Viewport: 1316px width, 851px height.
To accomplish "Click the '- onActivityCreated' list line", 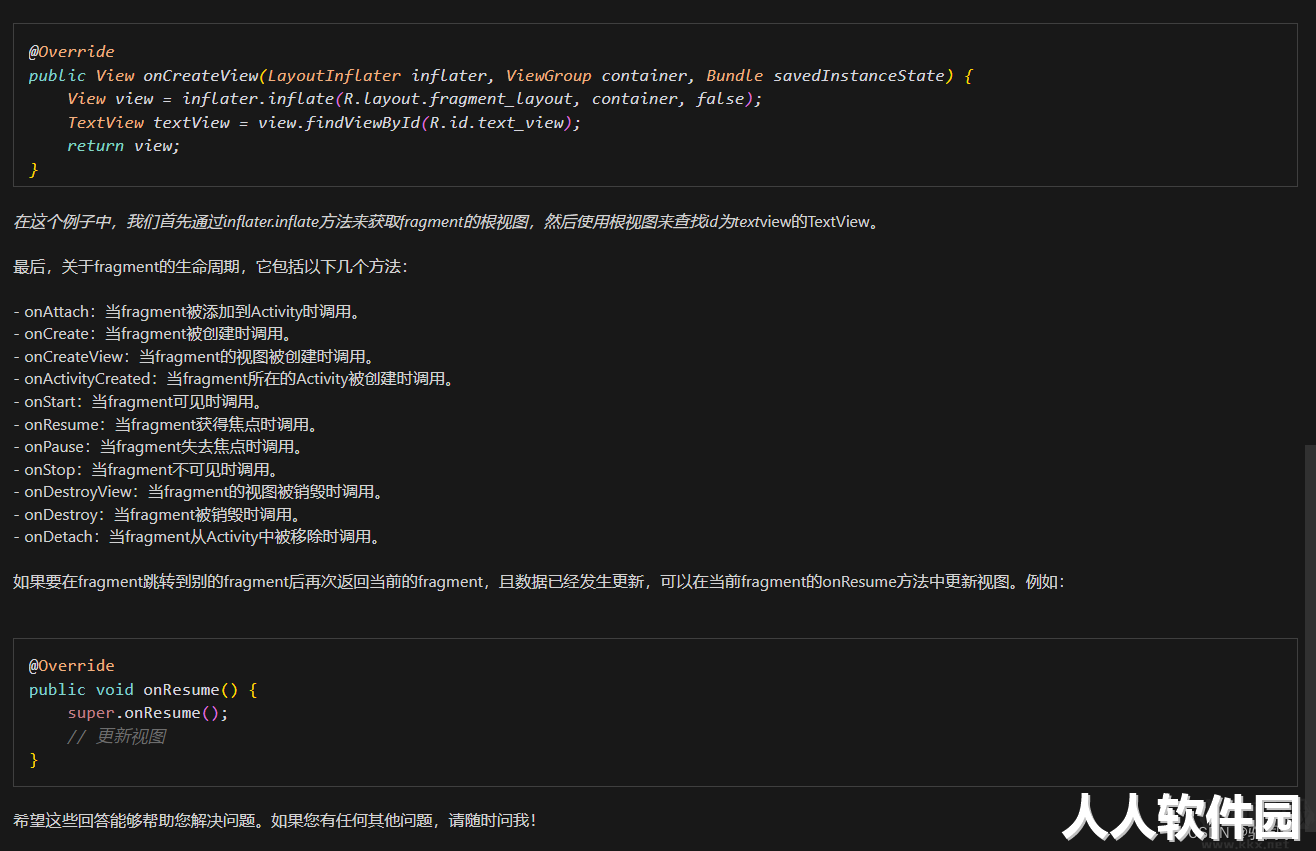I will (x=235, y=379).
